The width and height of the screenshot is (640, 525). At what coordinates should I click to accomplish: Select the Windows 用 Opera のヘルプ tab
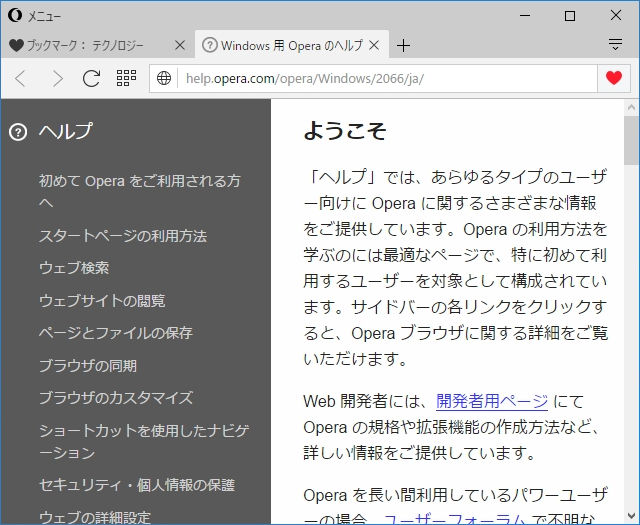(291, 45)
